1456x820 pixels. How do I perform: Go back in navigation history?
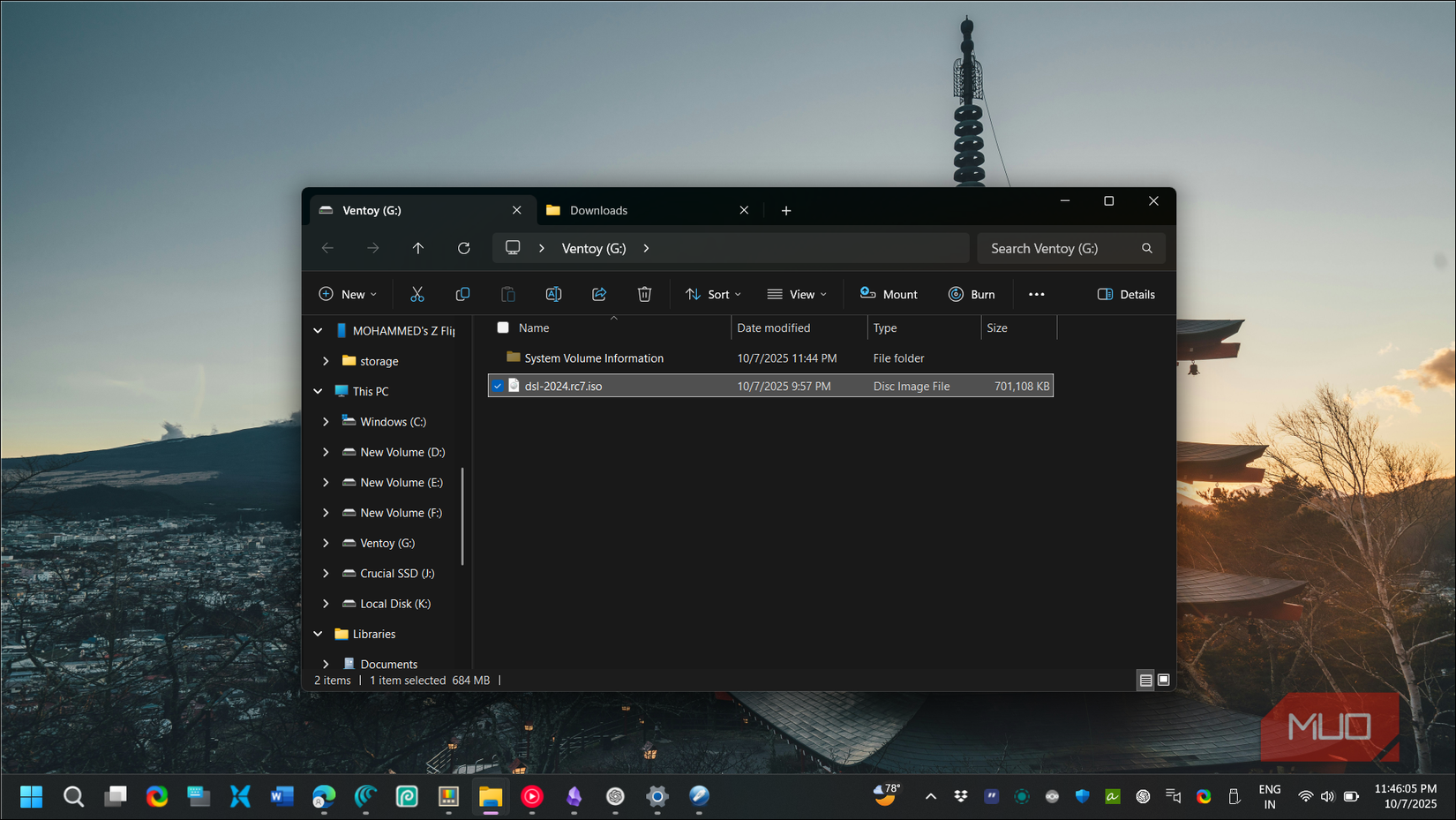click(x=327, y=248)
